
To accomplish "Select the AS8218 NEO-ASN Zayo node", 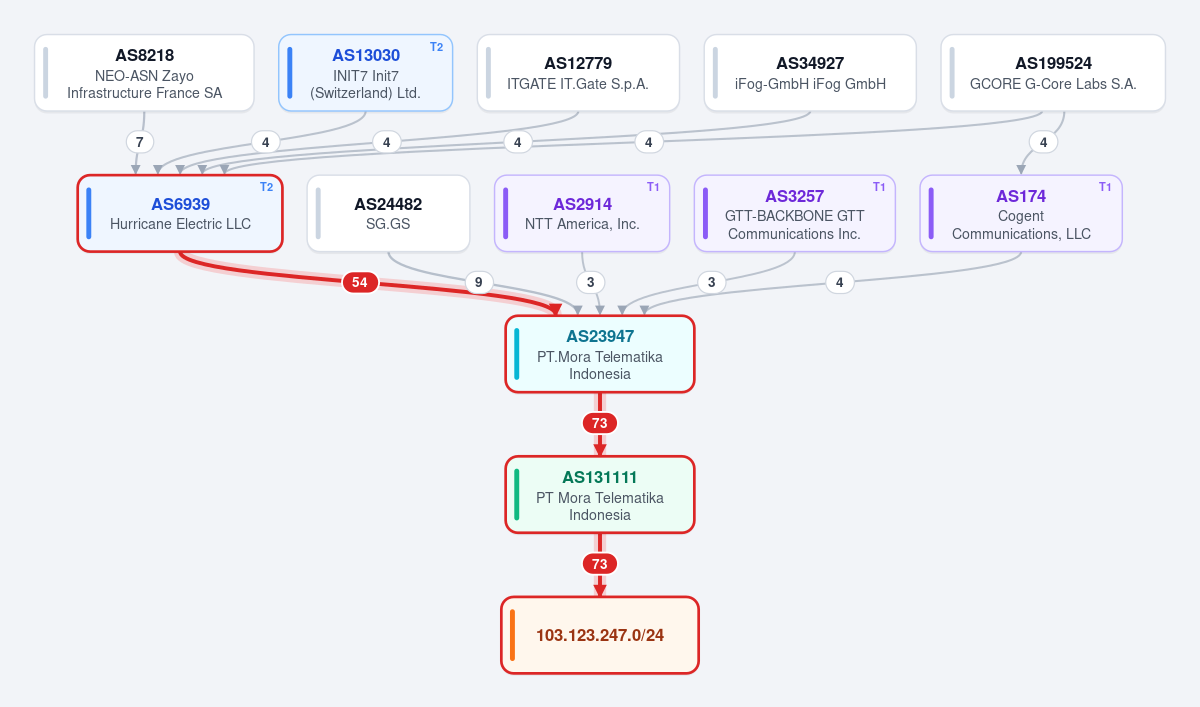I will pyautogui.click(x=145, y=73).
